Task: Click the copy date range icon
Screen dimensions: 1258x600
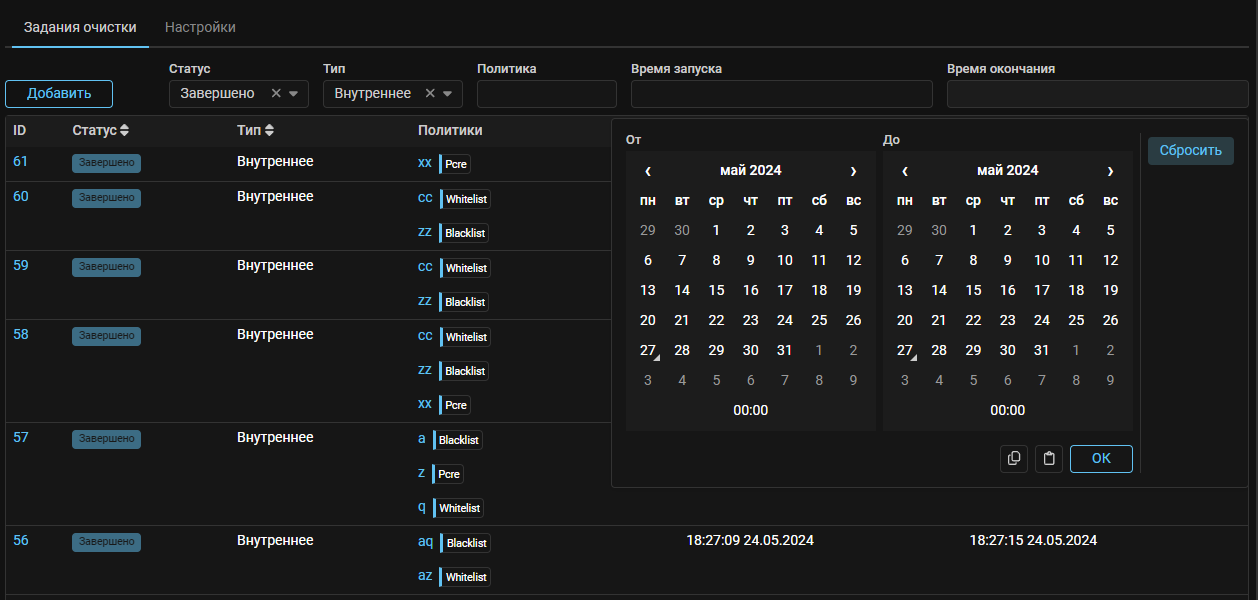Action: pyautogui.click(x=1014, y=459)
